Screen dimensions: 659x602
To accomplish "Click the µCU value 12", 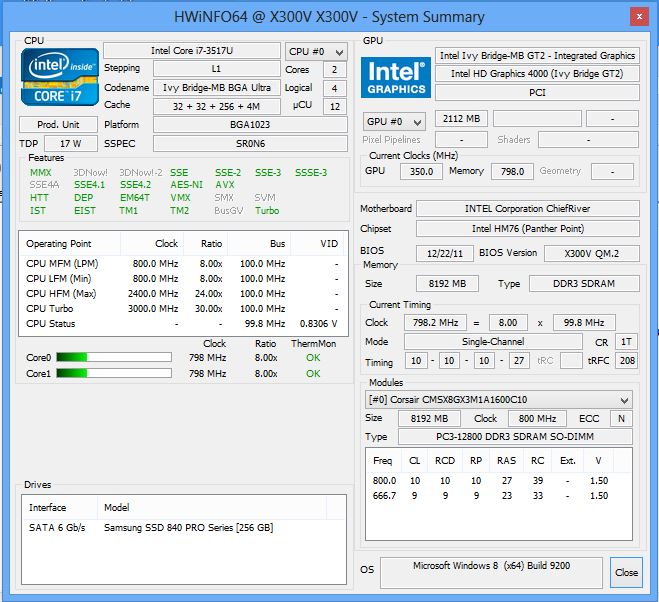I will [x=335, y=106].
